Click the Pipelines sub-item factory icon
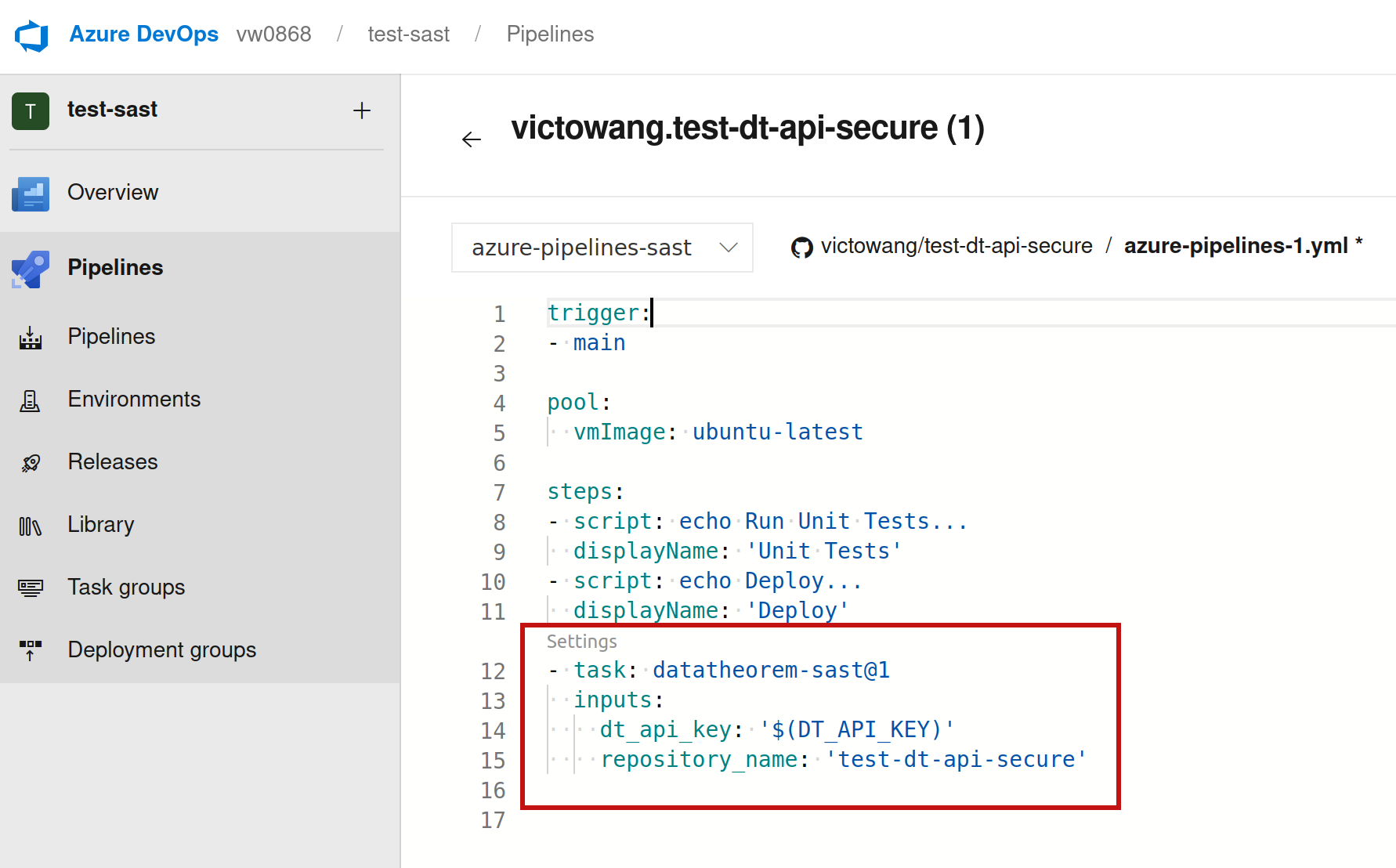The image size is (1396, 868). (31, 338)
